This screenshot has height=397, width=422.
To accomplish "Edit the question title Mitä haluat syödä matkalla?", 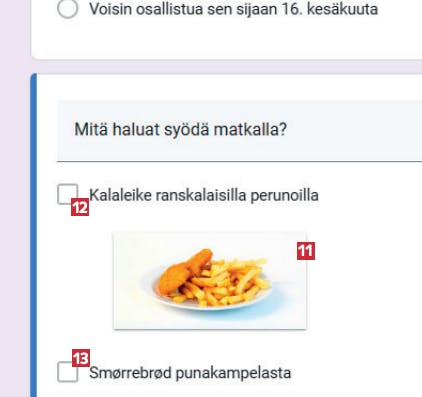I will [x=180, y=129].
